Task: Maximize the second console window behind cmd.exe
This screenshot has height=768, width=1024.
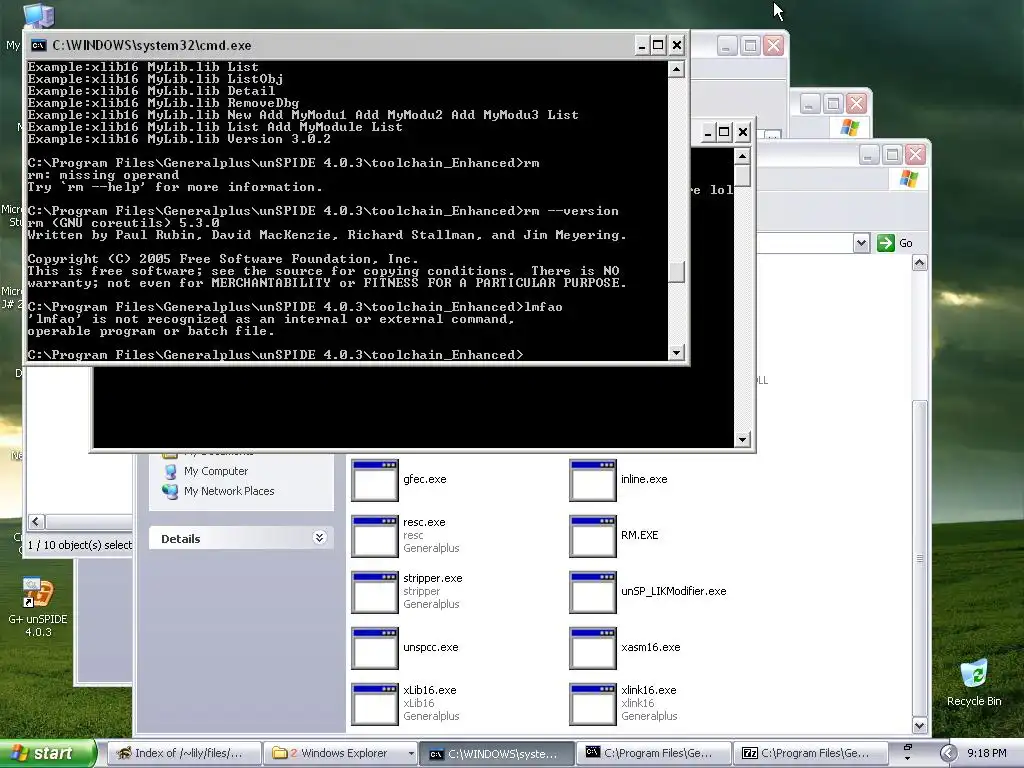Action: click(x=724, y=133)
